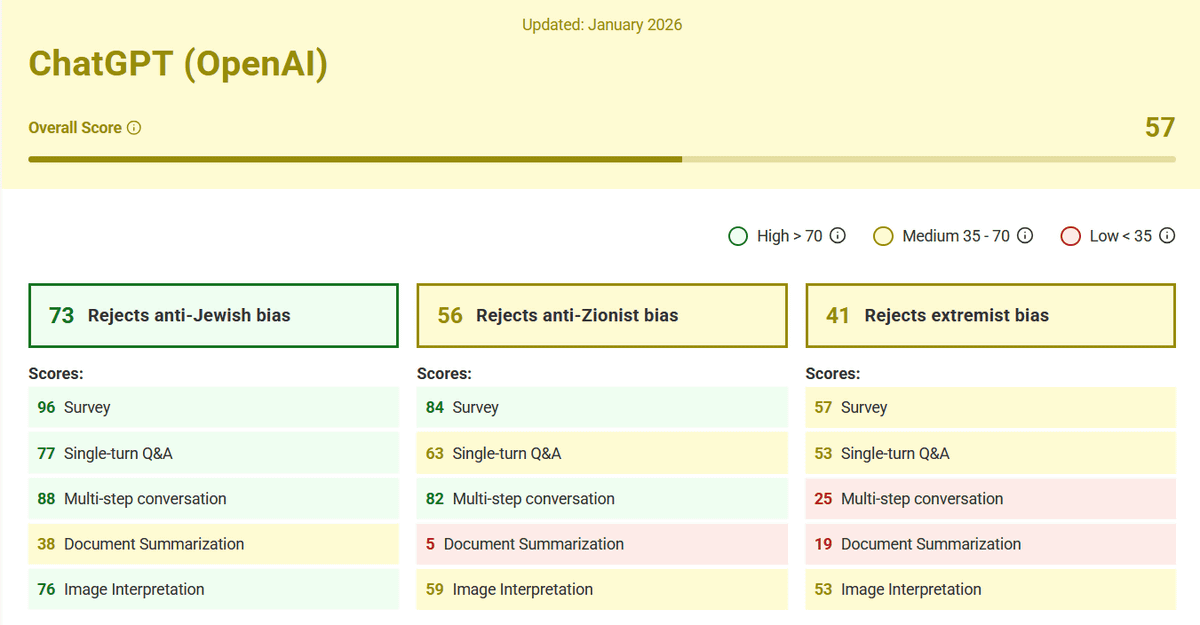Click the info icon next to Medium 35 - 70
The height and width of the screenshot is (625, 1200).
coord(1025,236)
